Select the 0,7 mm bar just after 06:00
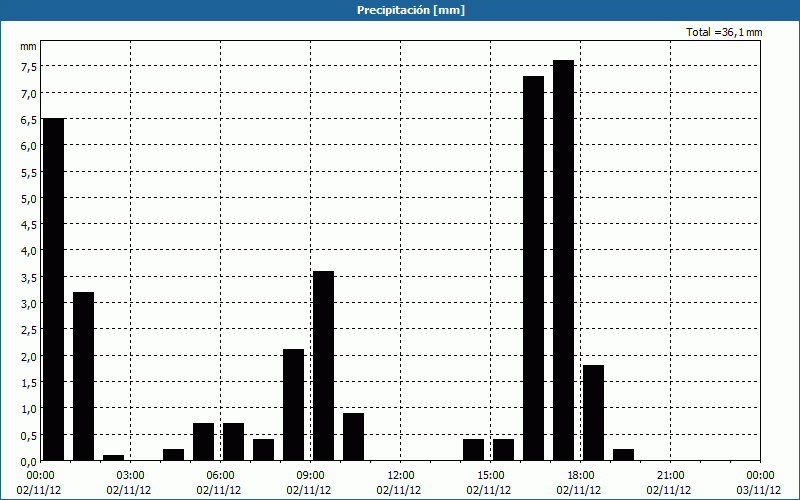 234,442
